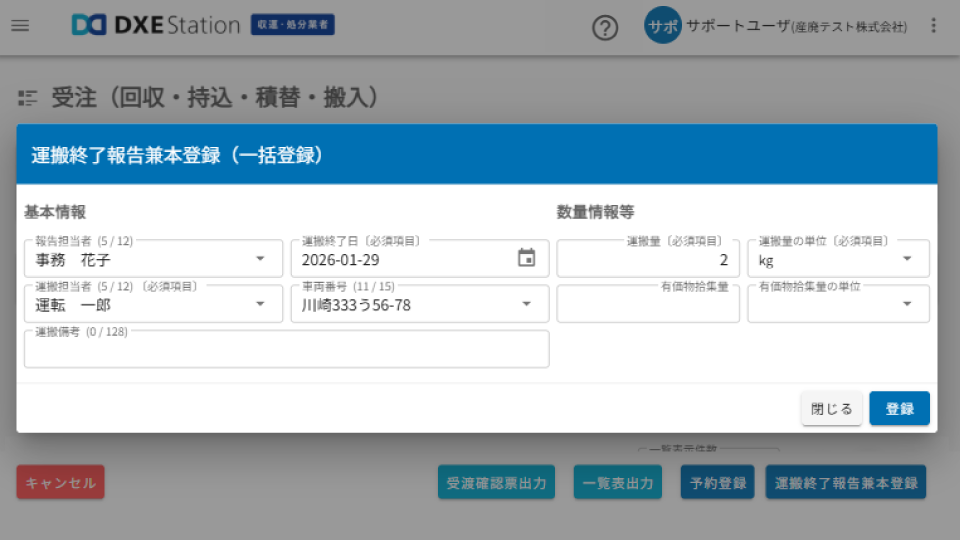Expand the 報告担当者 dropdown

pyautogui.click(x=260, y=259)
